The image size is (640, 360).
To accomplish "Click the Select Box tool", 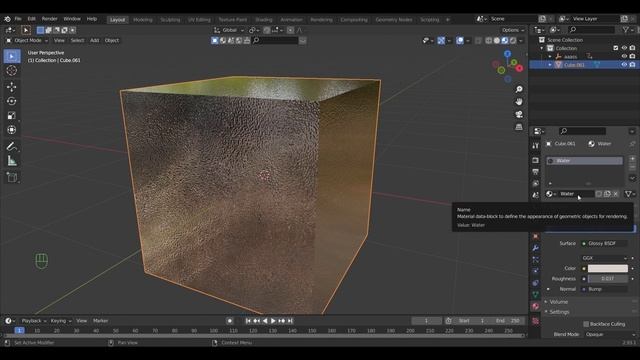I will pyautogui.click(x=11, y=56).
